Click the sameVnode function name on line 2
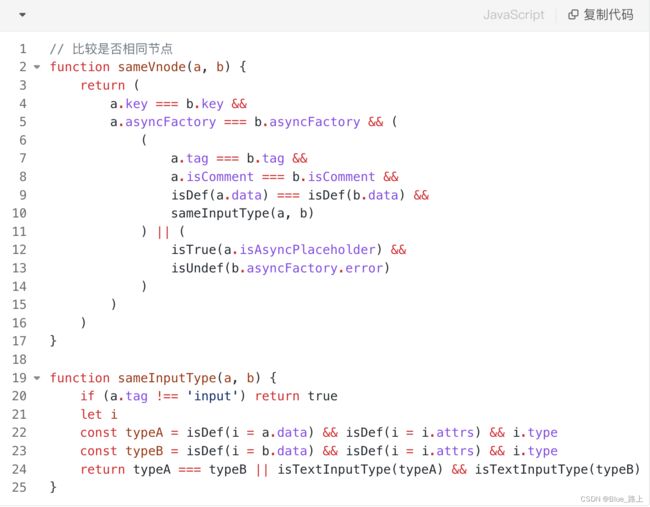 (152, 67)
